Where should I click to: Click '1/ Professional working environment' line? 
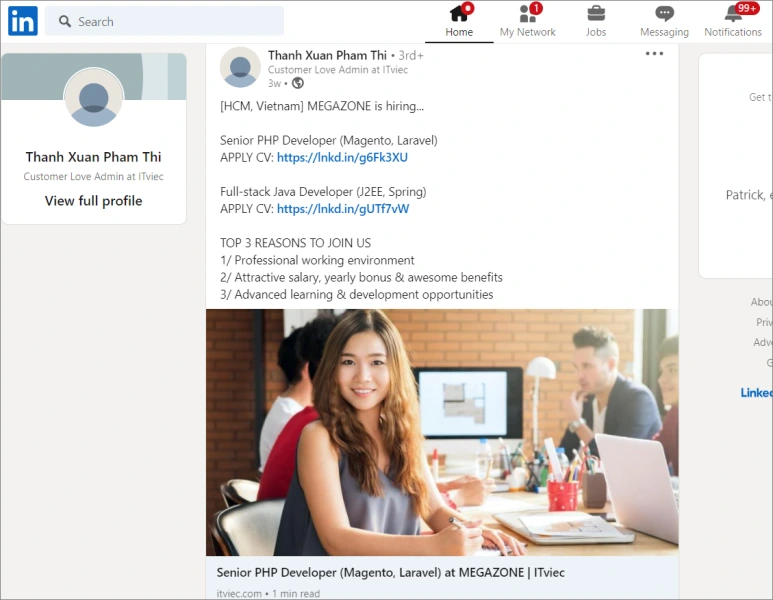[317, 260]
